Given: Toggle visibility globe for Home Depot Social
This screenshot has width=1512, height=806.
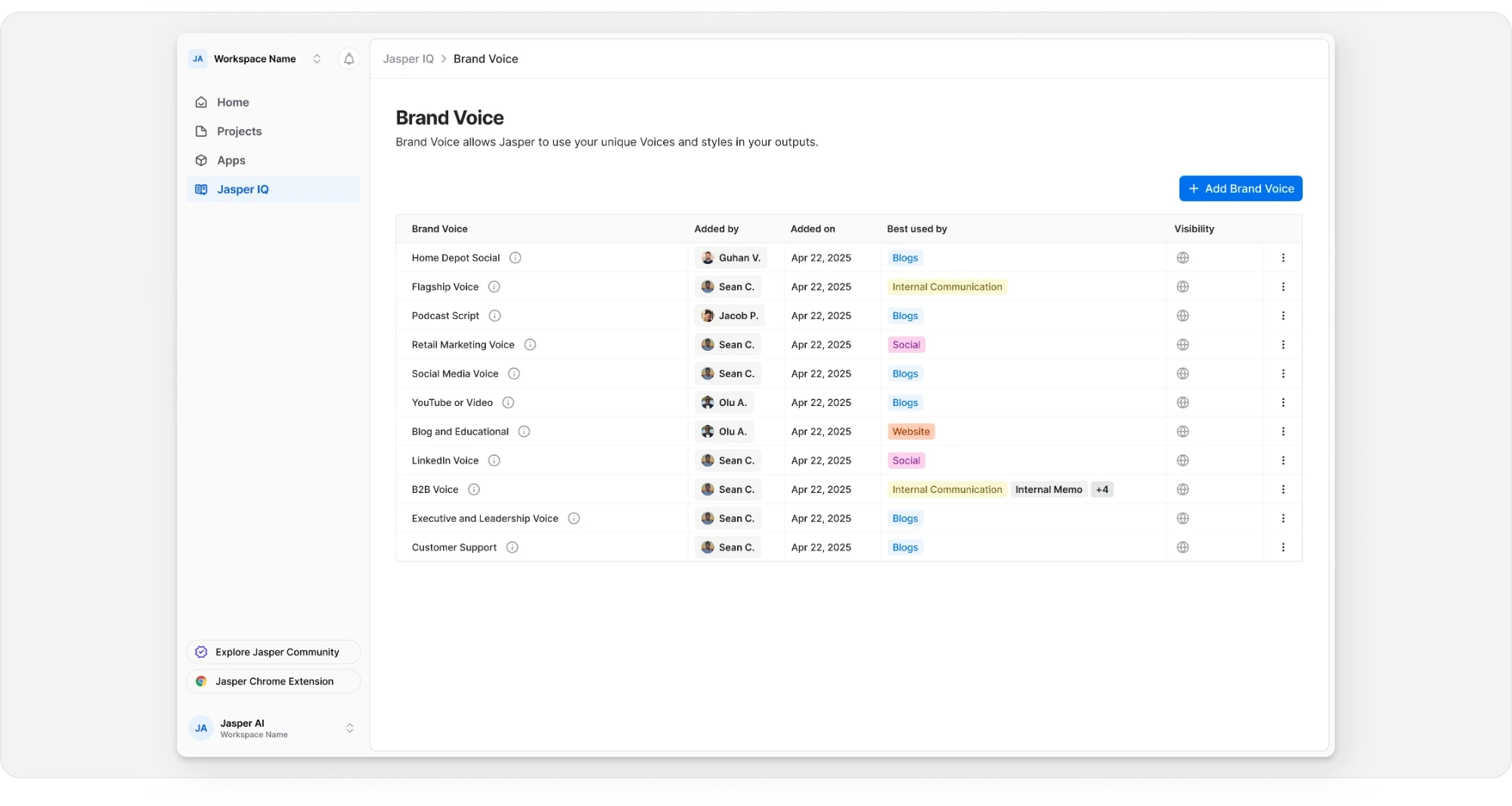Looking at the screenshot, I should pyautogui.click(x=1183, y=258).
